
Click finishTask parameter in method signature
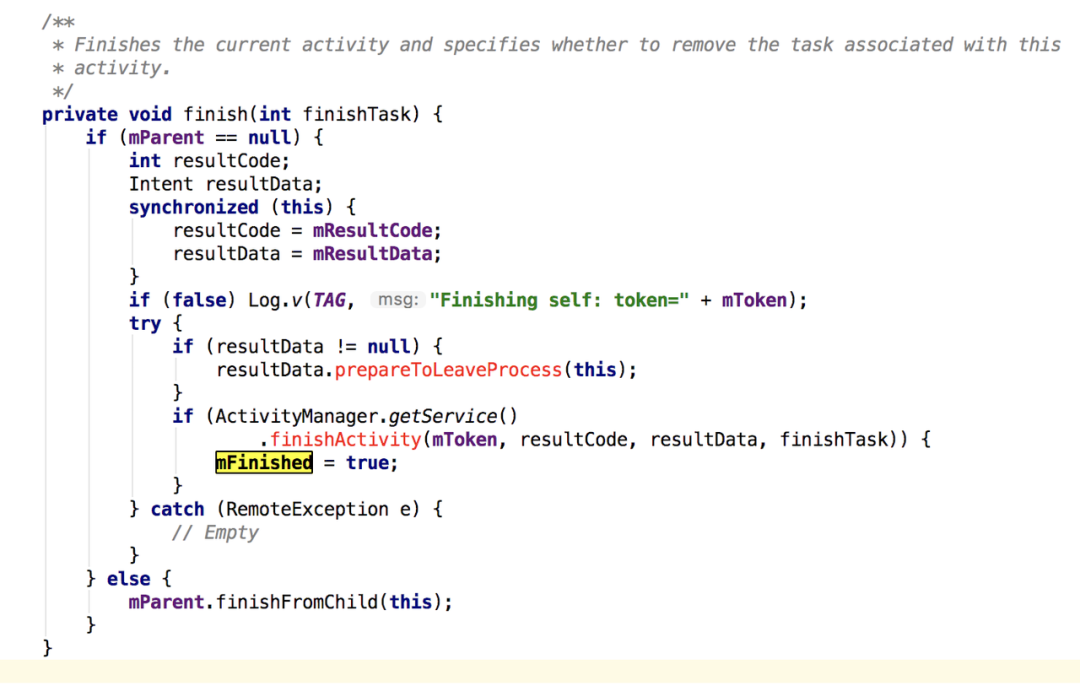(356, 114)
